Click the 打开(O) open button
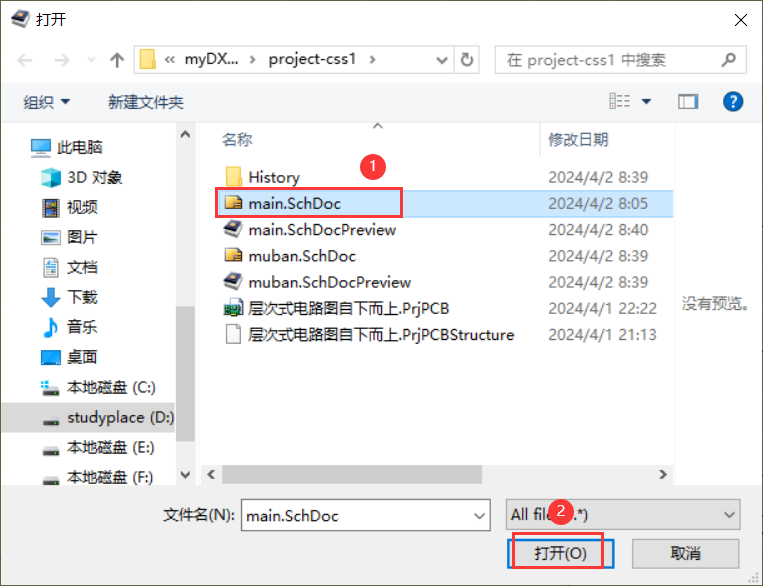The image size is (763, 586). coord(560,553)
